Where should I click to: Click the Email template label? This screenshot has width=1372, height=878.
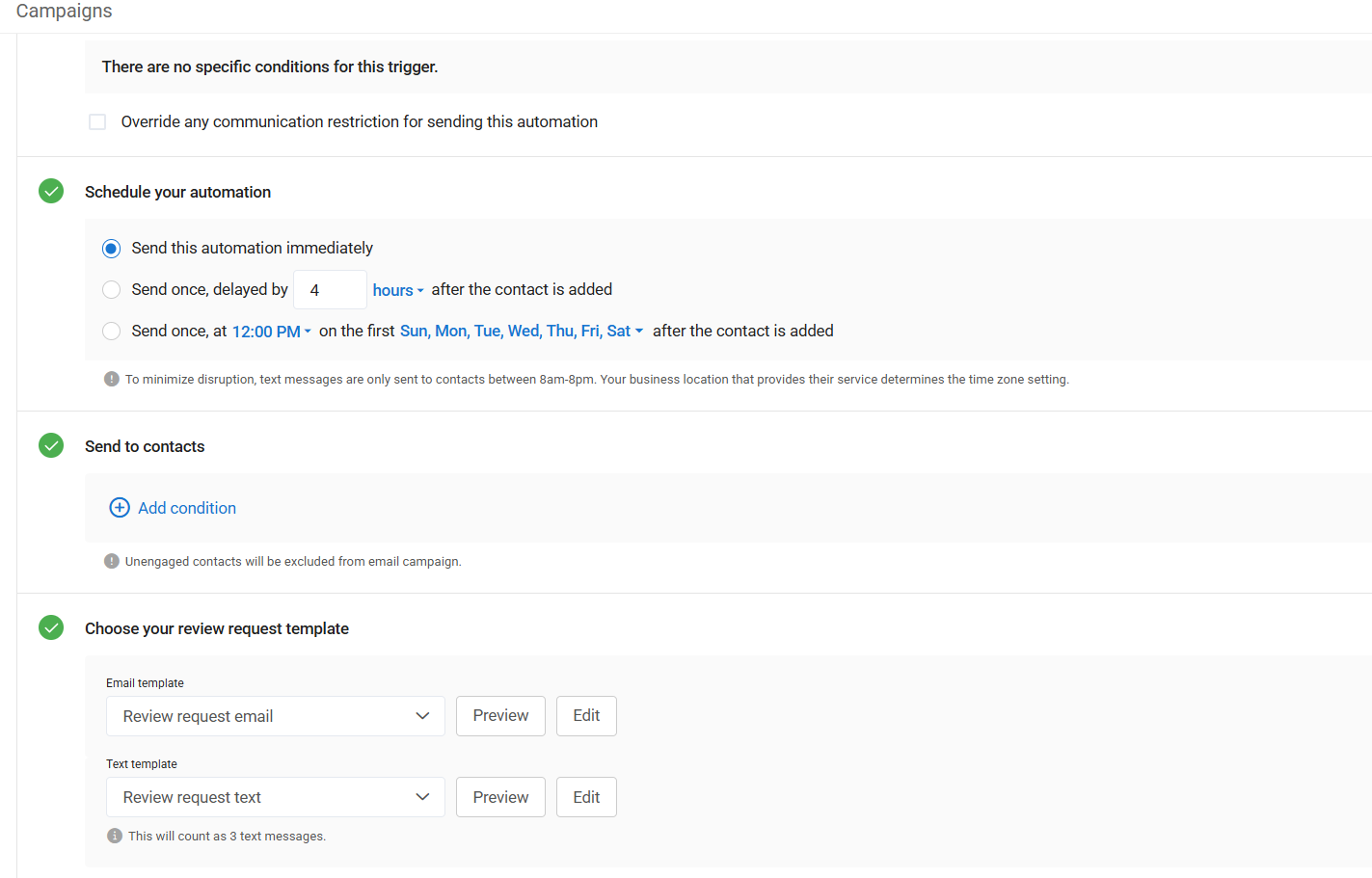pyautogui.click(x=145, y=683)
